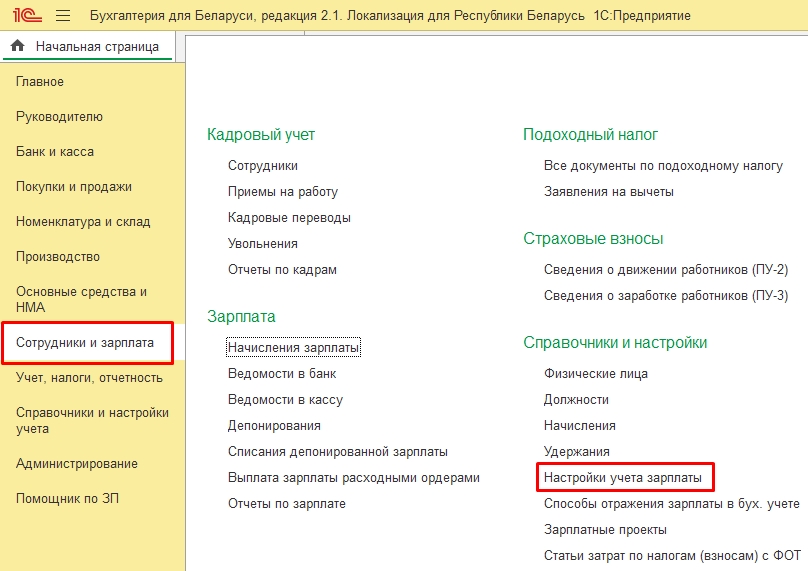Open the Администрирование section
Viewport: 808px width, 571px height.
(77, 464)
